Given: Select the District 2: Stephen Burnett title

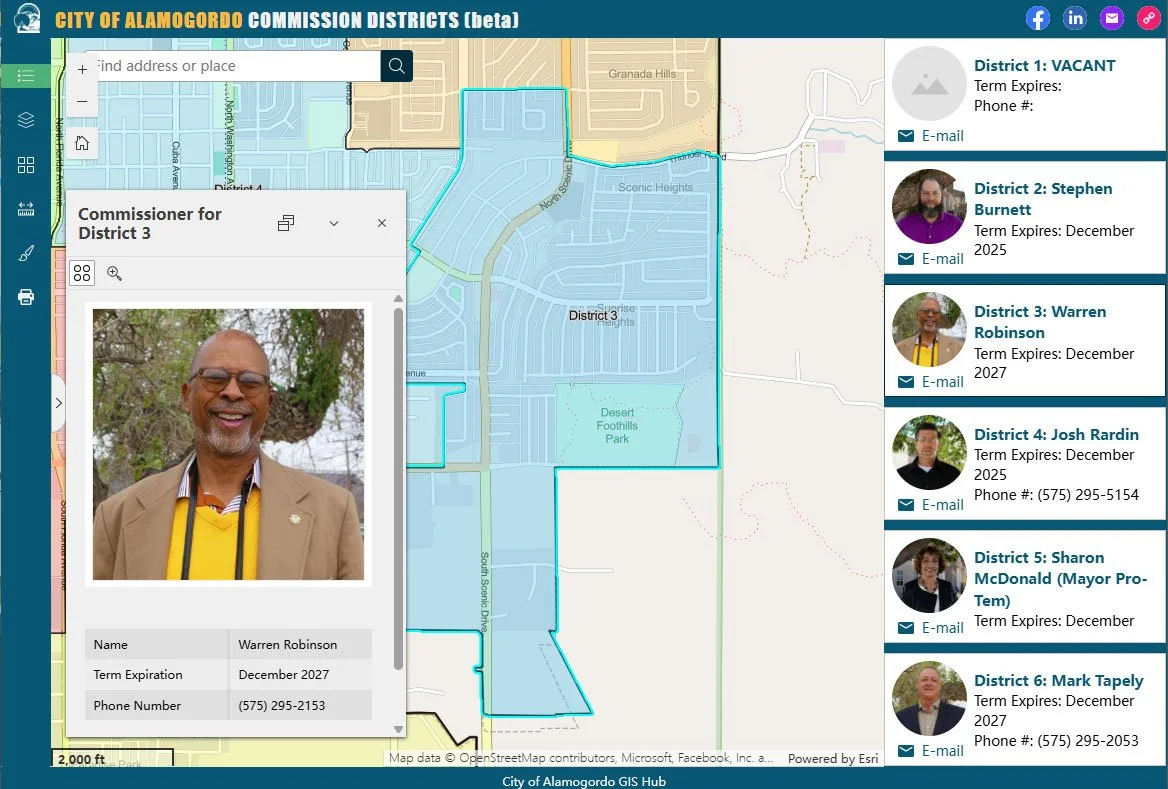Looking at the screenshot, I should click(x=1043, y=199).
